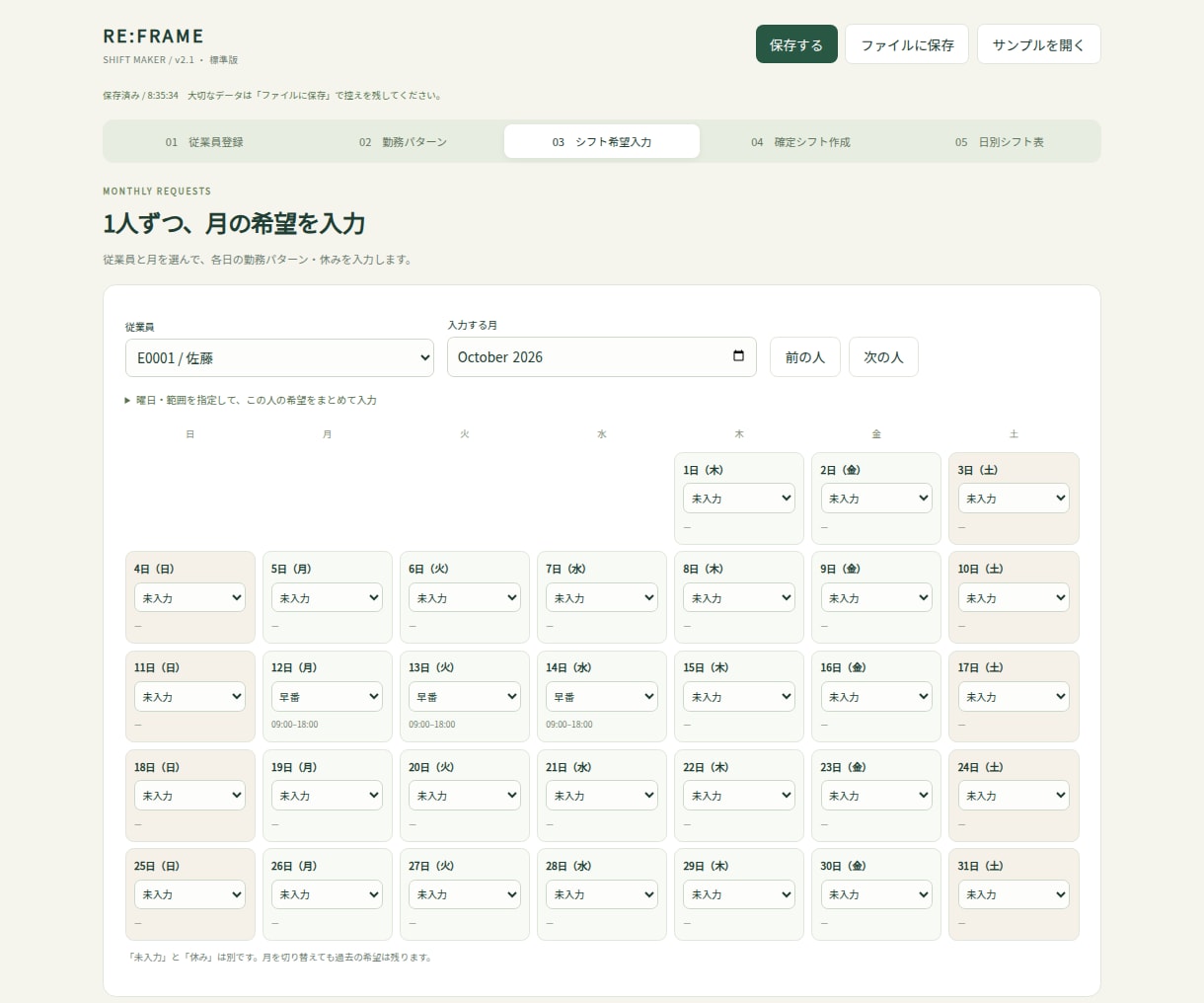
Task: Open shift dropdown for 29日 (木)
Action: [739, 894]
